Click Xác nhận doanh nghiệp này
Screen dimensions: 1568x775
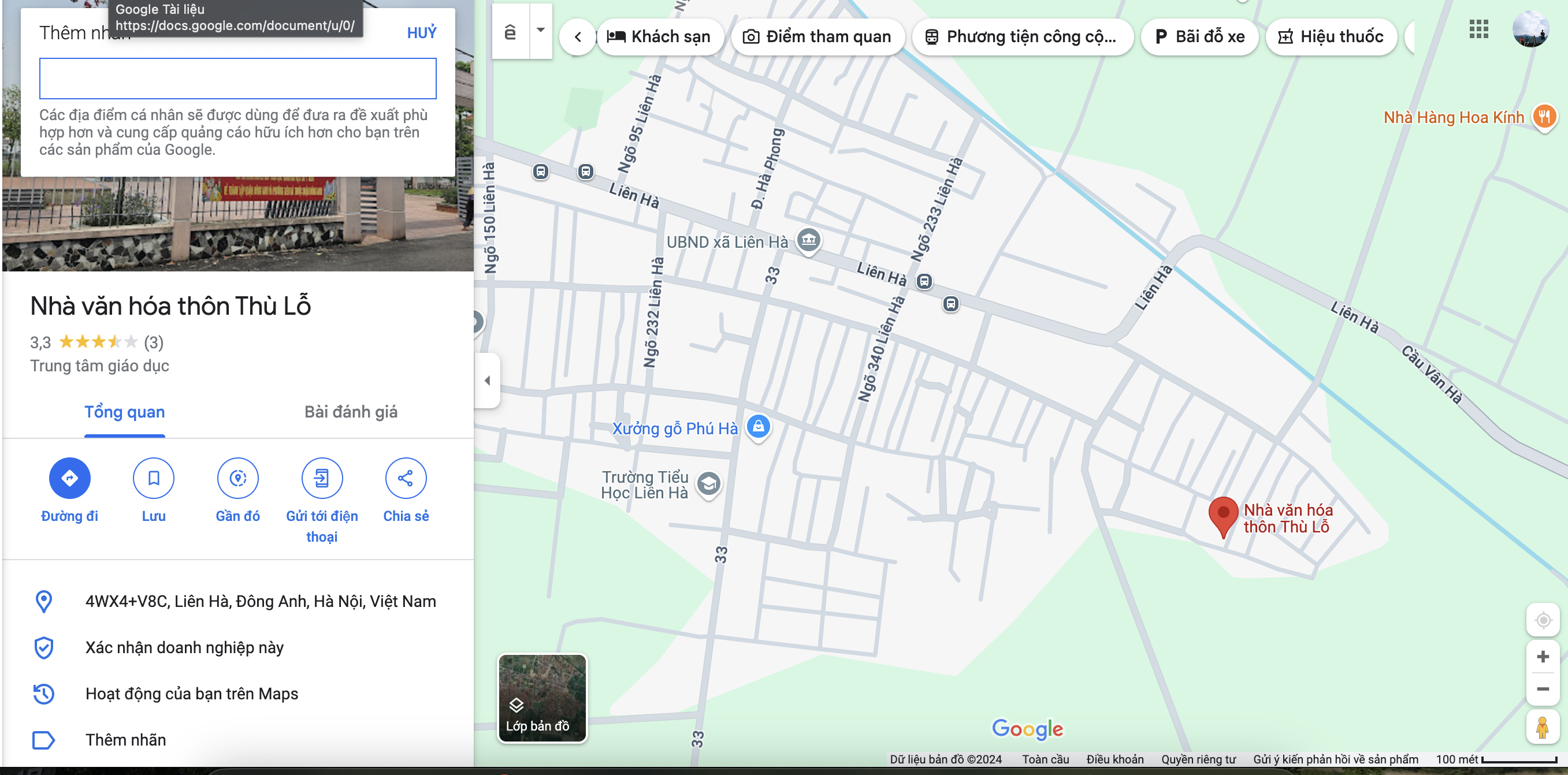coord(184,648)
